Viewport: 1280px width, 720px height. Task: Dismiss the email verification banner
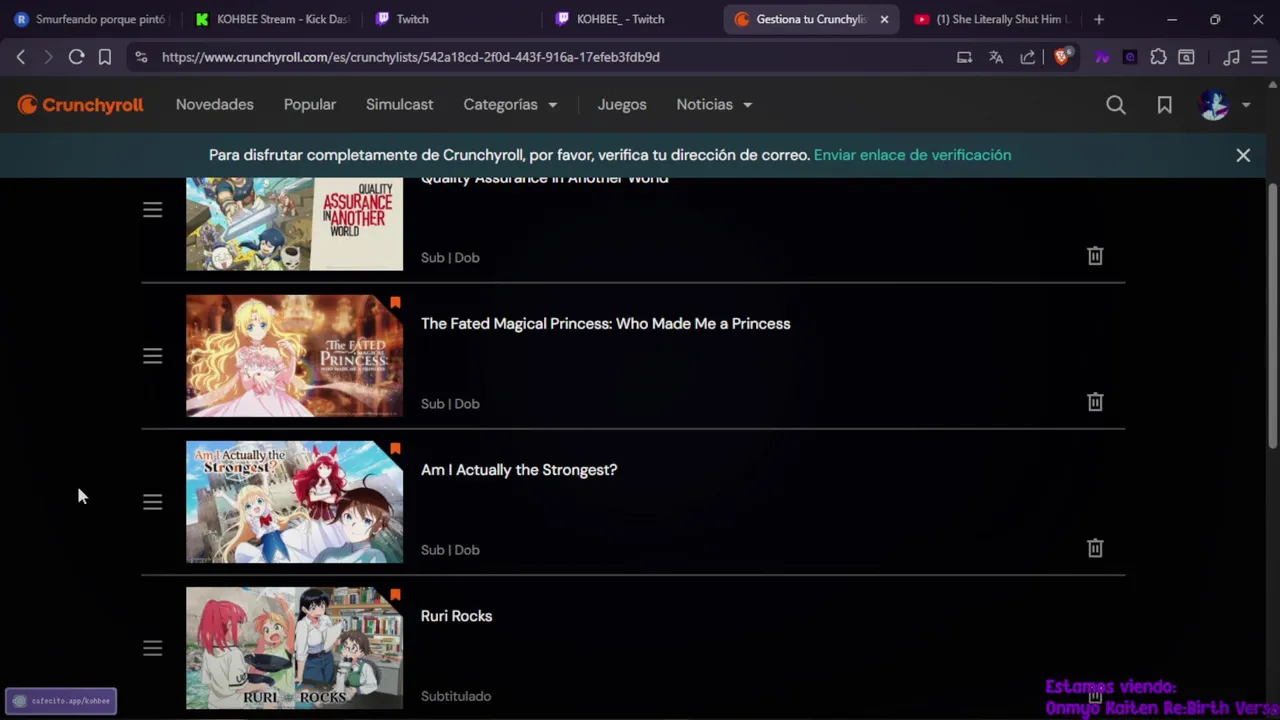tap(1243, 155)
